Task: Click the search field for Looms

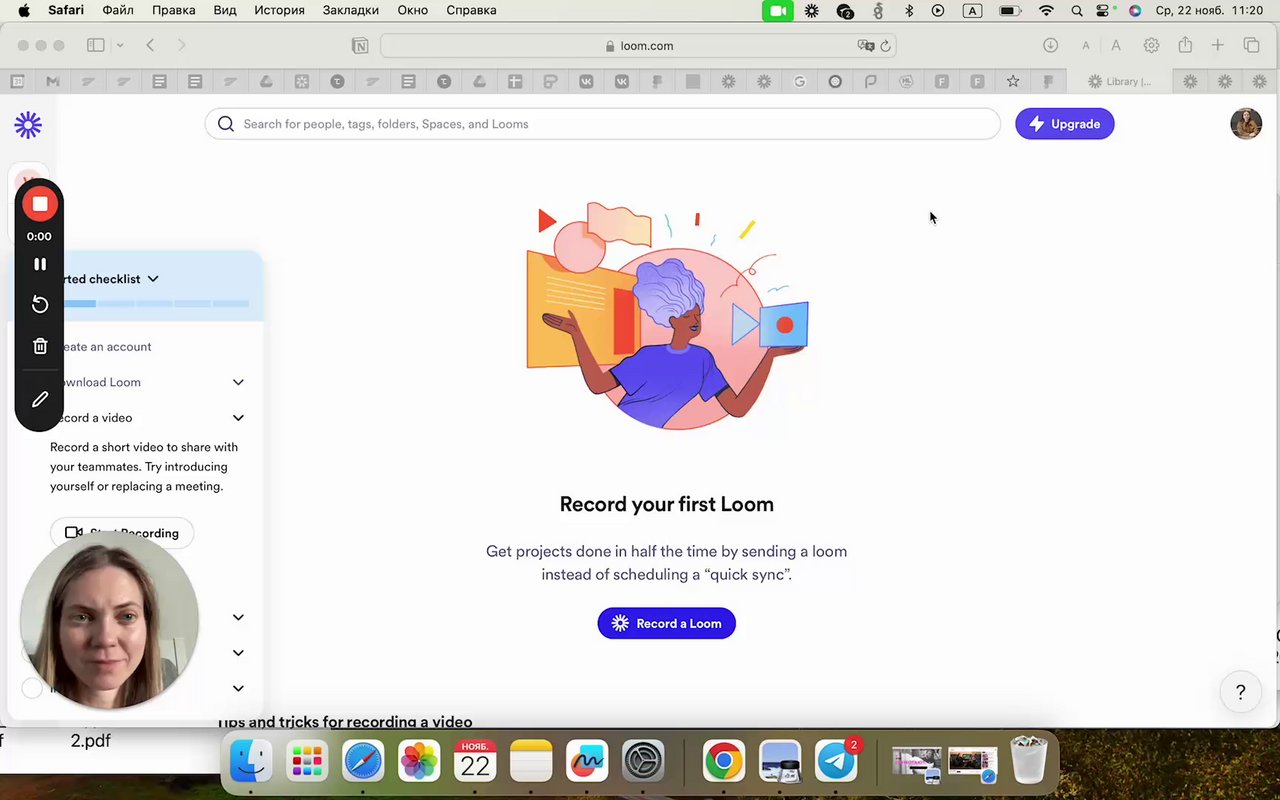Action: (x=602, y=124)
